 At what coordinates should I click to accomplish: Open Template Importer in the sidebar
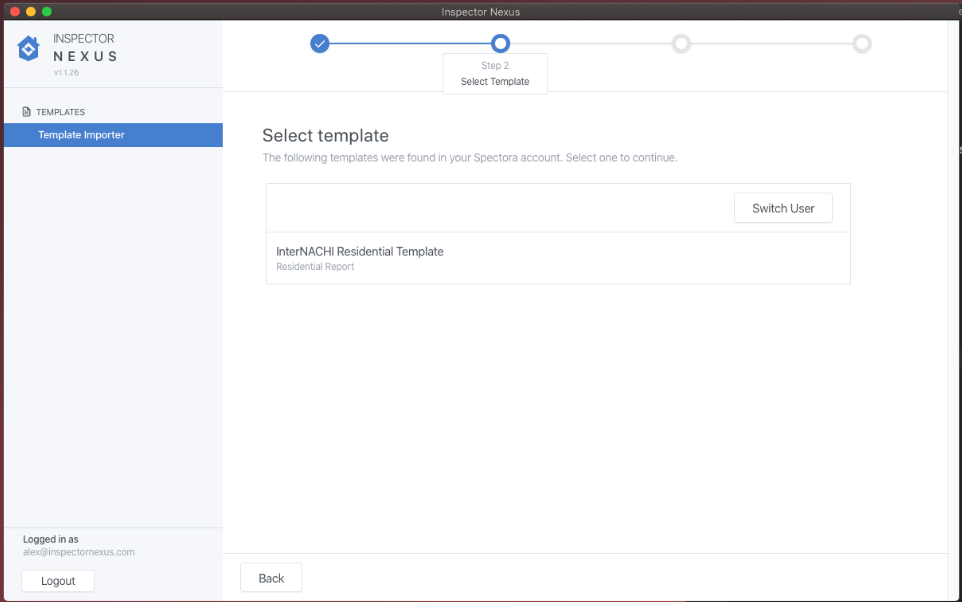[x=82, y=135]
